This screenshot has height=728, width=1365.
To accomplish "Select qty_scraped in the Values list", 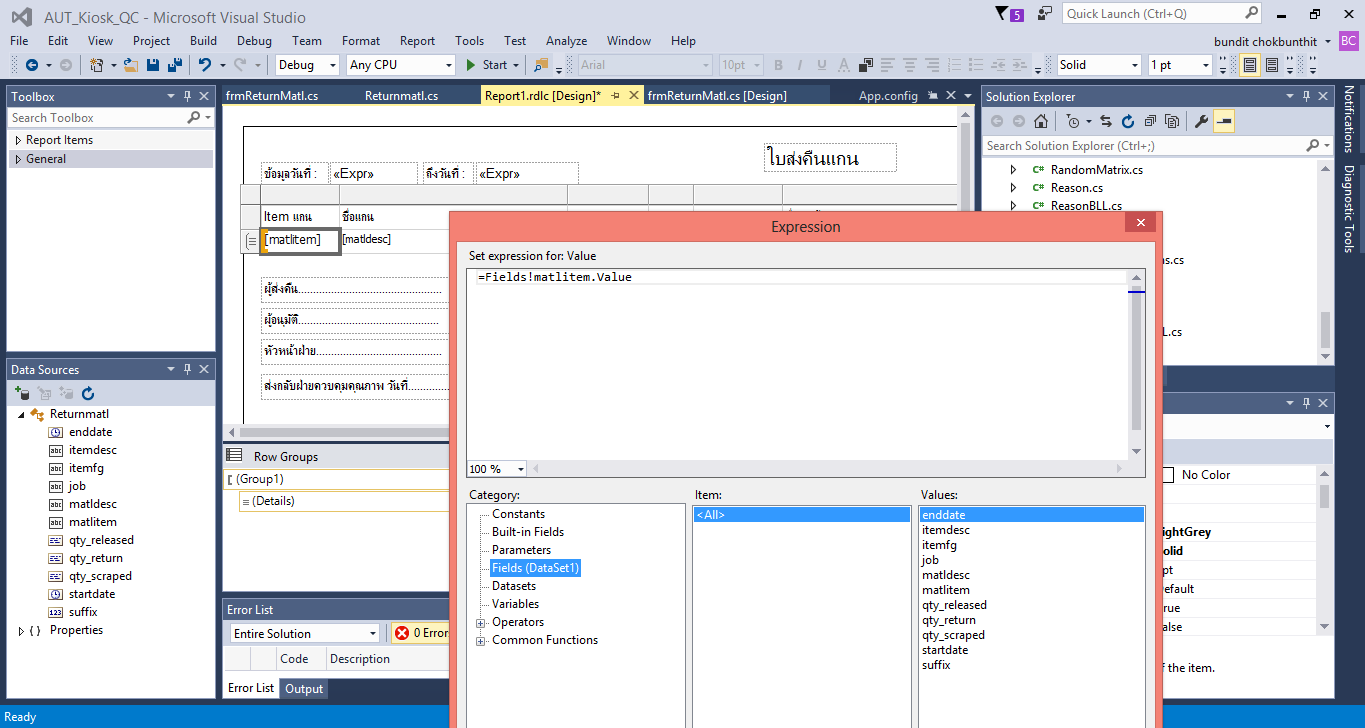I will tap(954, 635).
